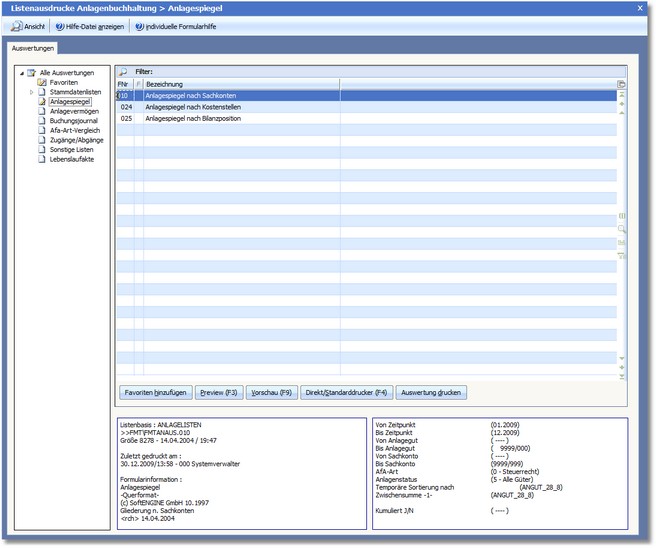Select row Anlagespiegel nach Kostenstellen
Screen dimensions: 656x548
193,107
